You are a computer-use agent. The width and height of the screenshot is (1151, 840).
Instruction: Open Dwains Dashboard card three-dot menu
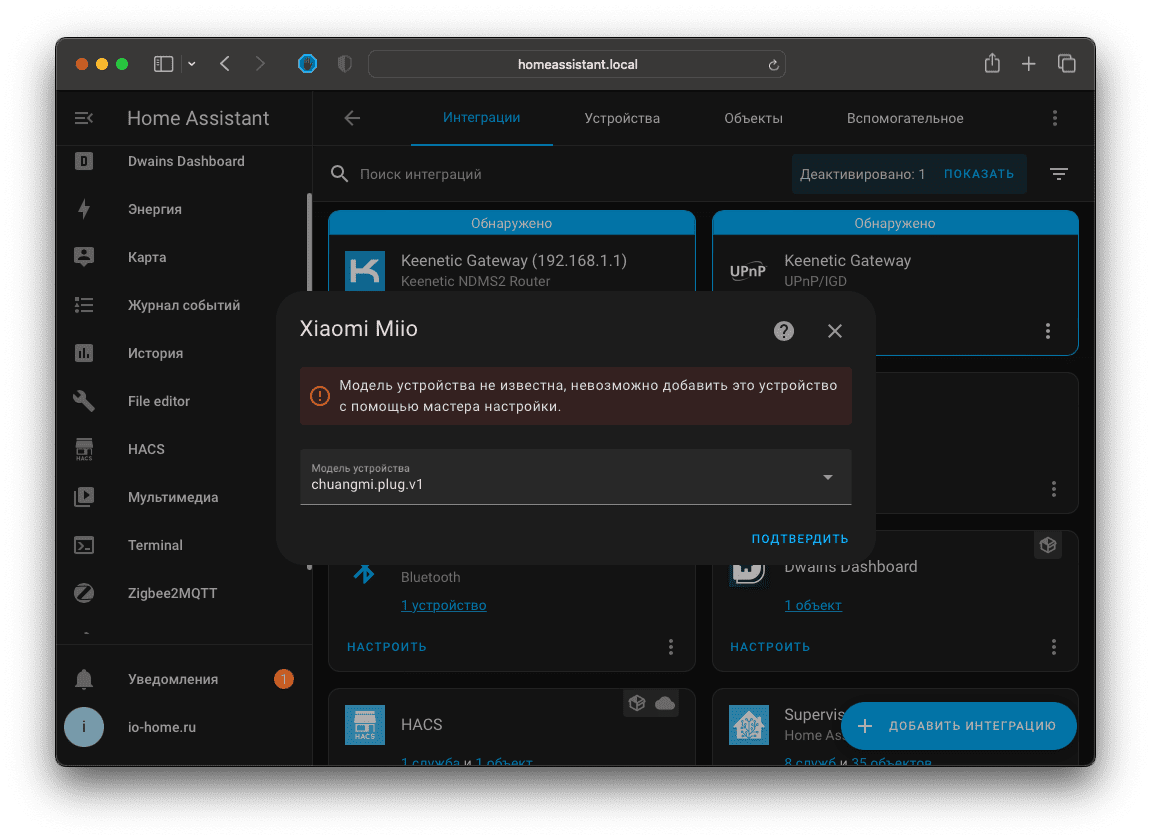click(x=1054, y=647)
